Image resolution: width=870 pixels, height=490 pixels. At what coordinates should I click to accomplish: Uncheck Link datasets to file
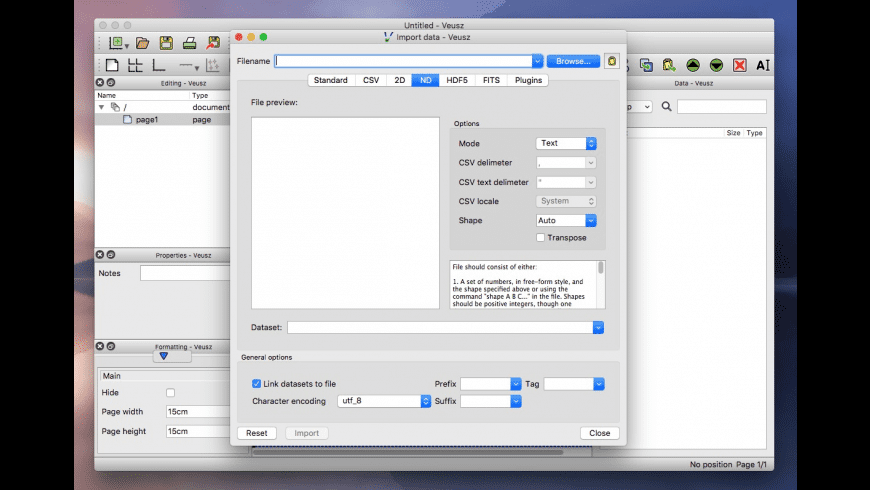256,383
